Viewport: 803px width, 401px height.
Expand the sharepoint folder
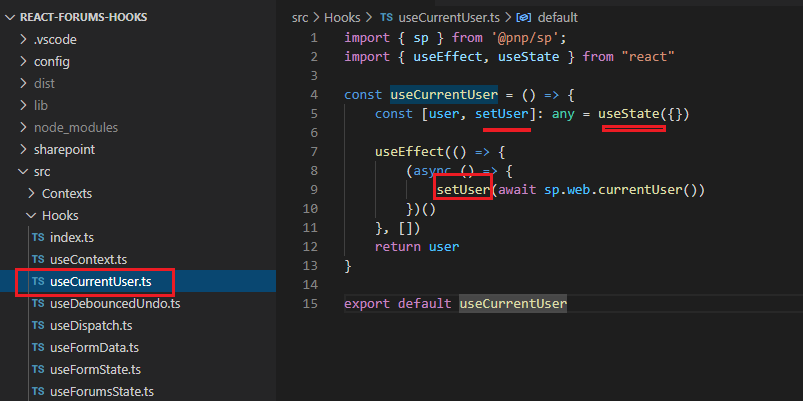64,149
